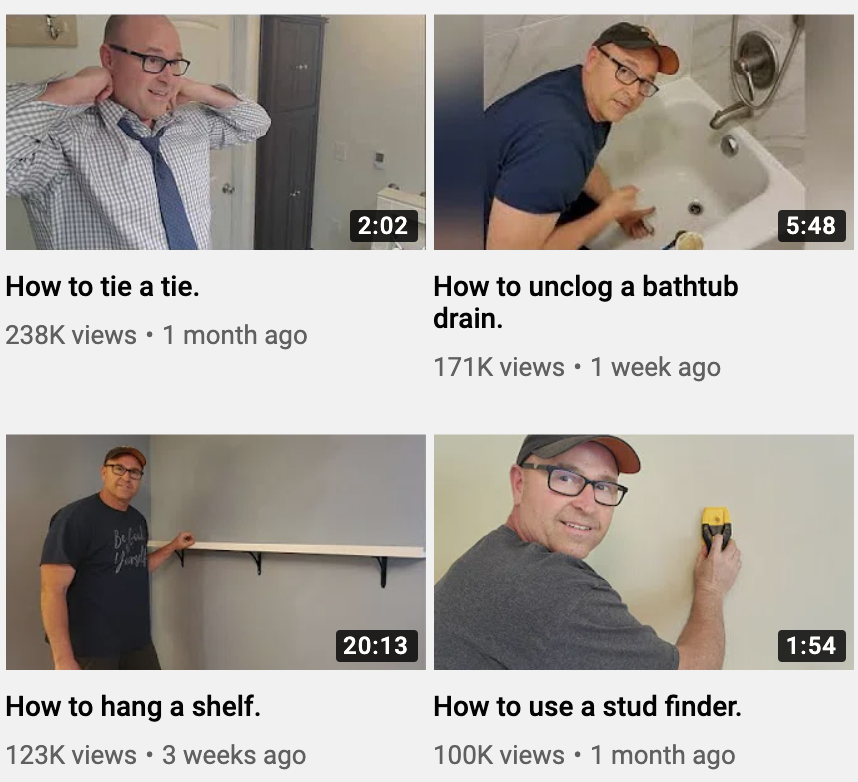Click the 20:13 duration badge

376,645
